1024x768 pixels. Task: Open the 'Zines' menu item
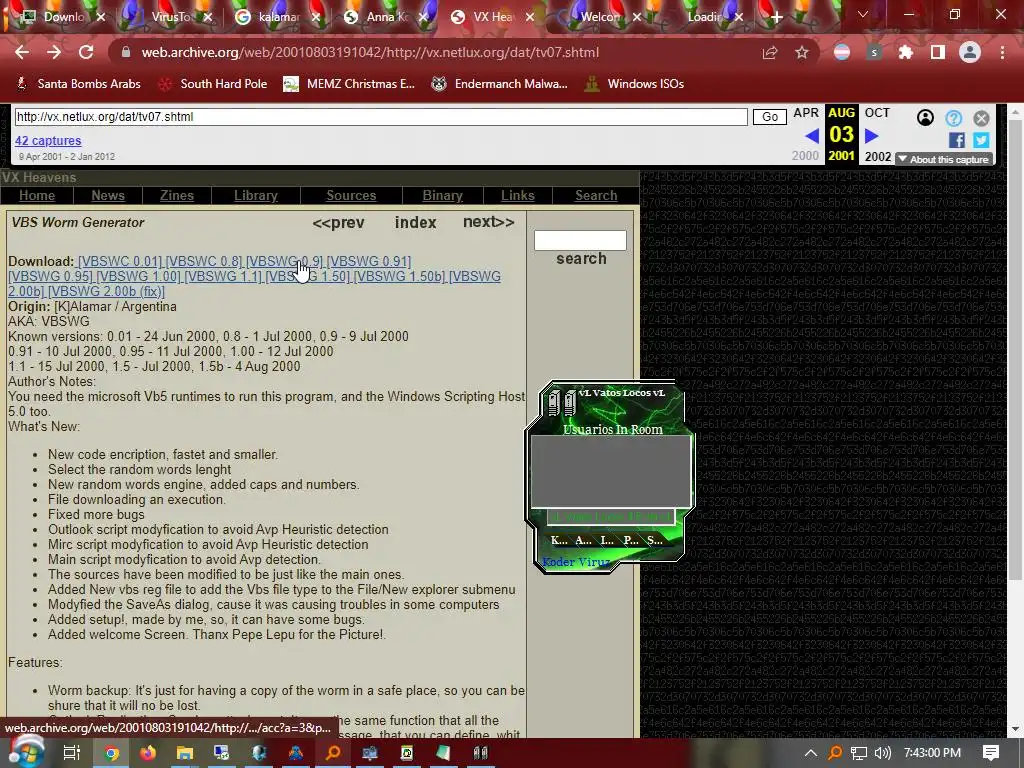[x=177, y=195]
